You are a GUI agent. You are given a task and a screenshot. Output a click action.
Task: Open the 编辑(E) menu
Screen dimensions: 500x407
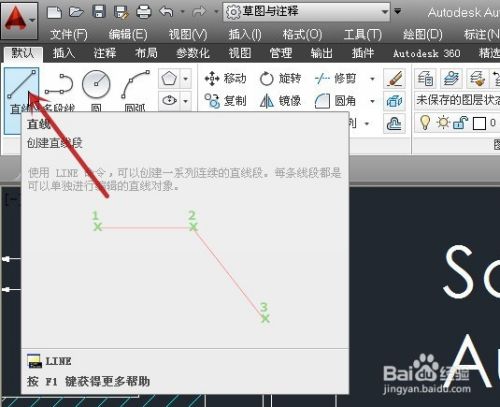pos(128,34)
